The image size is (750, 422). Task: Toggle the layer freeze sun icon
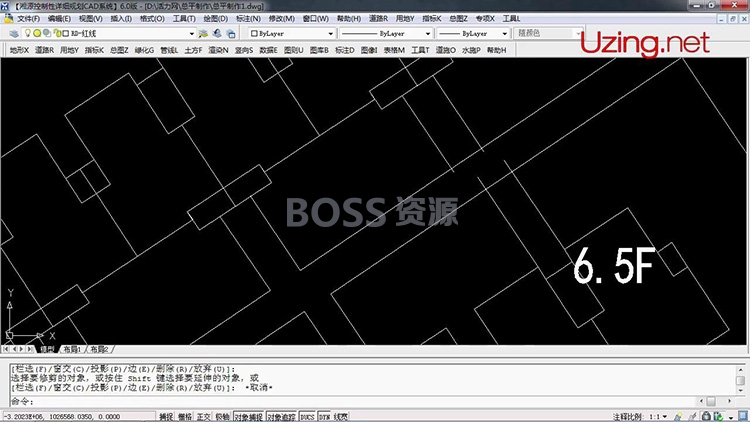click(37, 33)
